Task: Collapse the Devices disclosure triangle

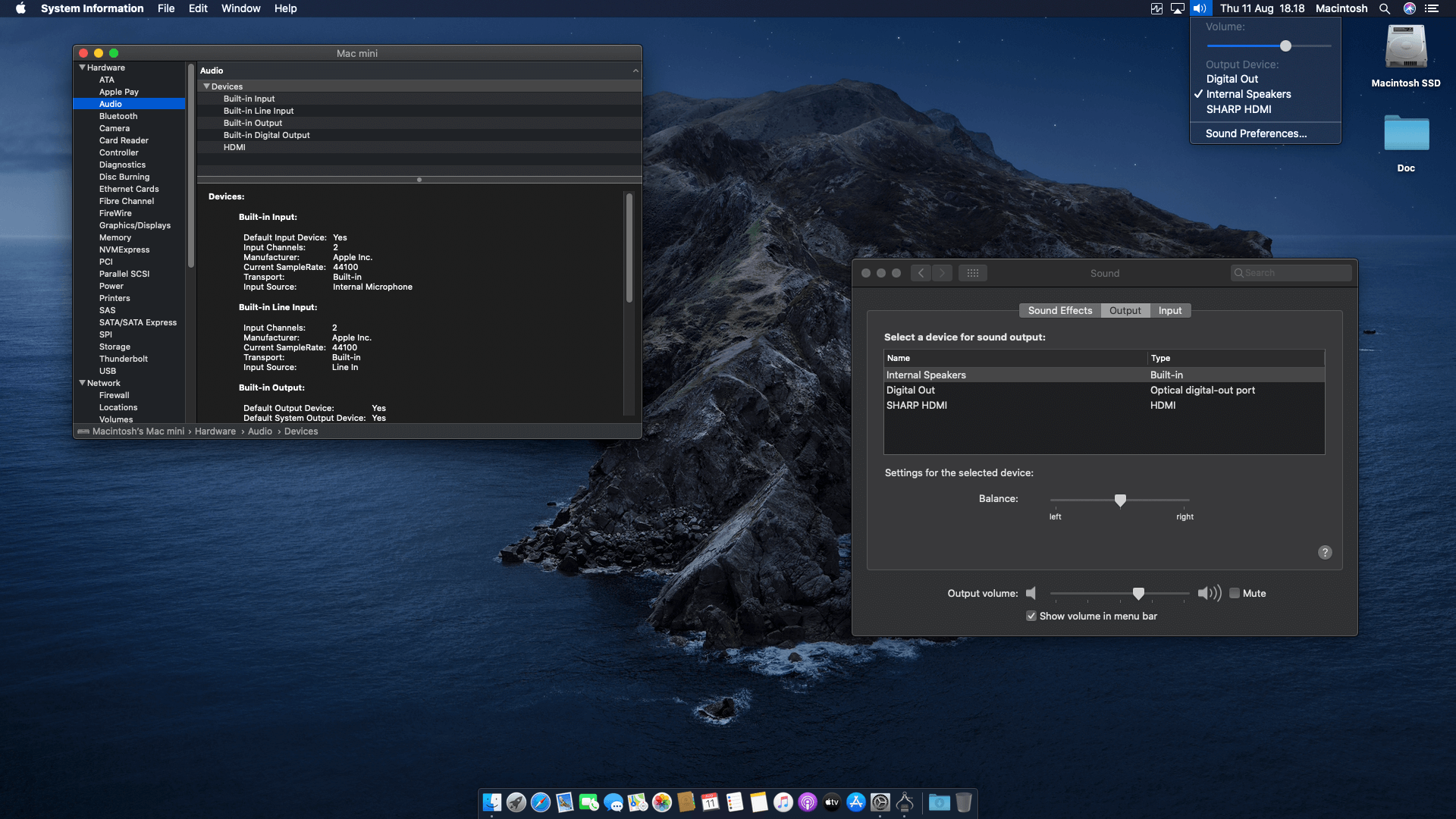Action: (x=206, y=86)
